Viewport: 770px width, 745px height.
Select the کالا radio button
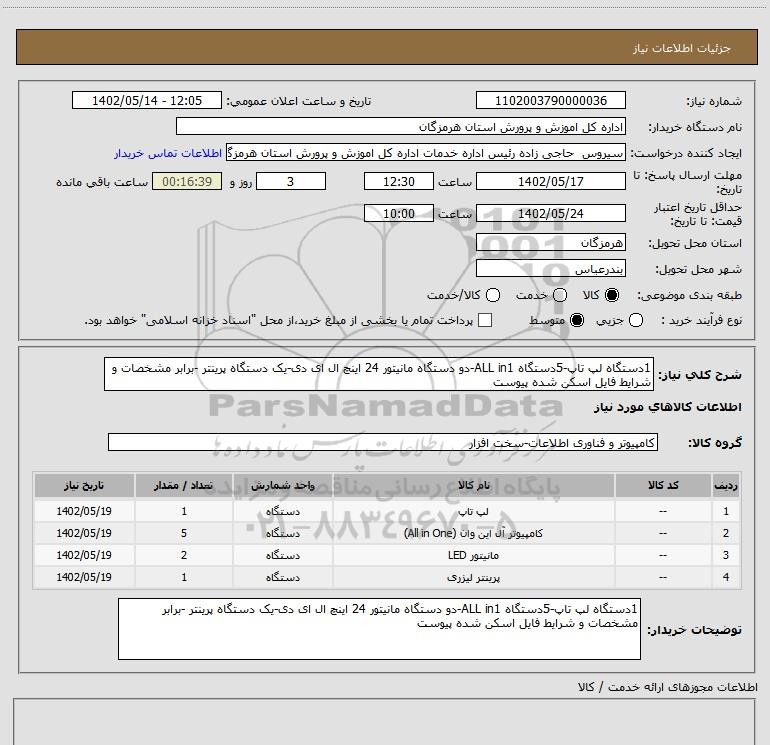coord(612,295)
